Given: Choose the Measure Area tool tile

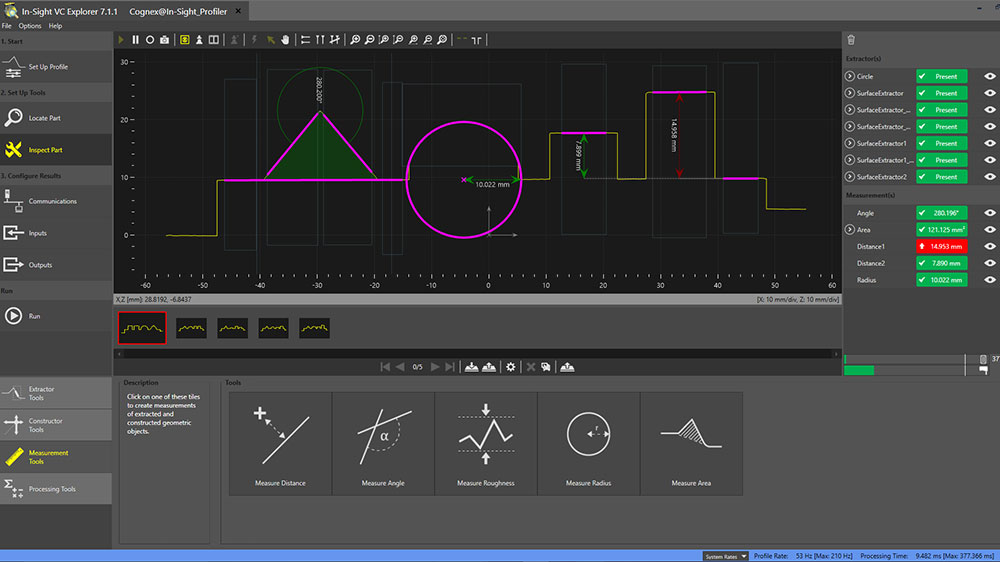Looking at the screenshot, I should pos(691,443).
